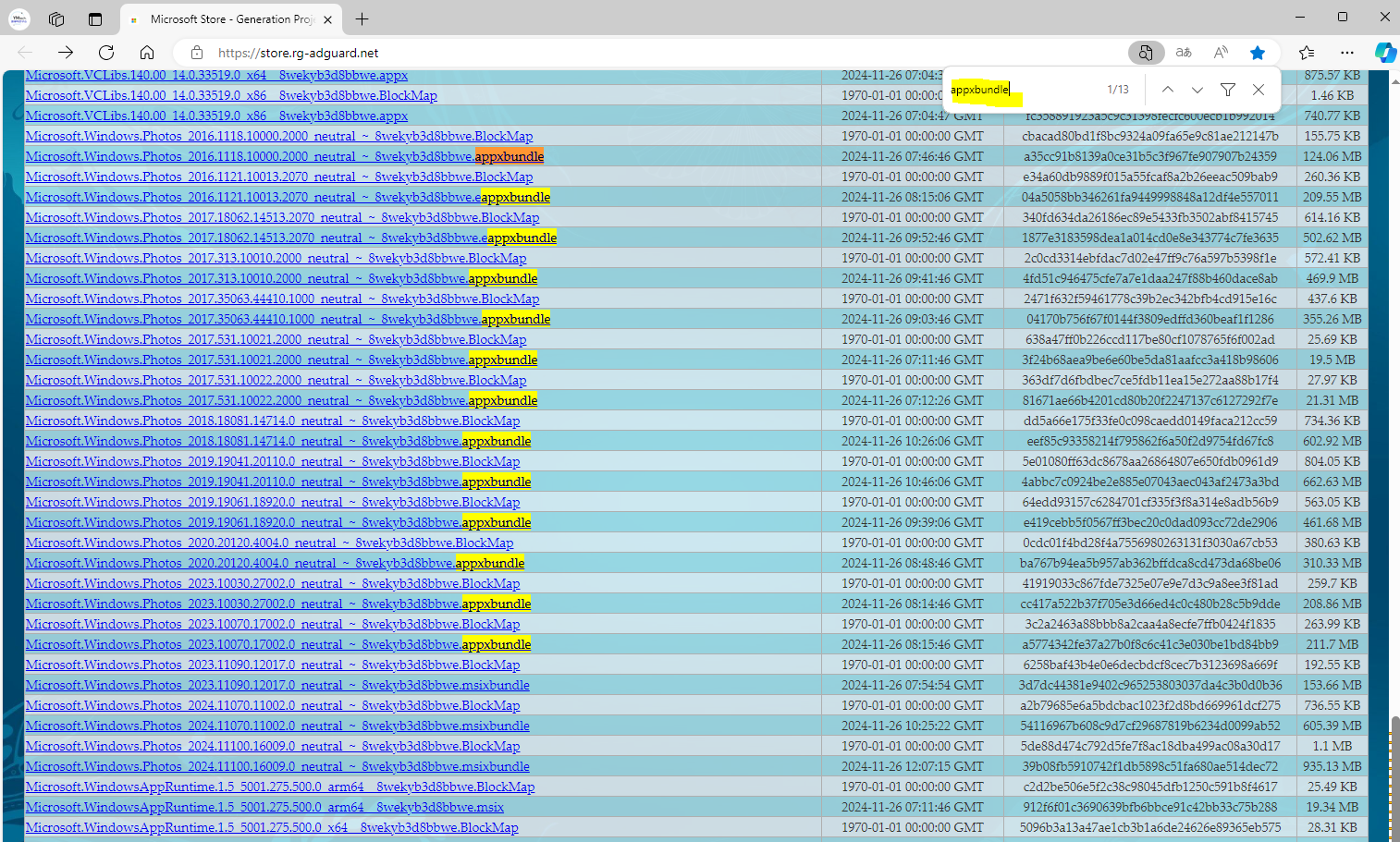
Task: Open WindowsAppRuntime.1.5 x64 BlockMap link
Action: pos(272,827)
